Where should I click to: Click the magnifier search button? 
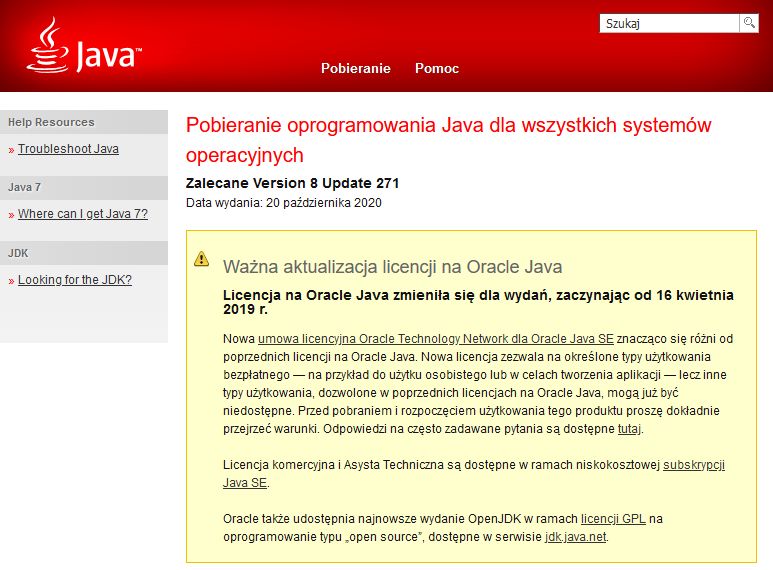point(749,23)
